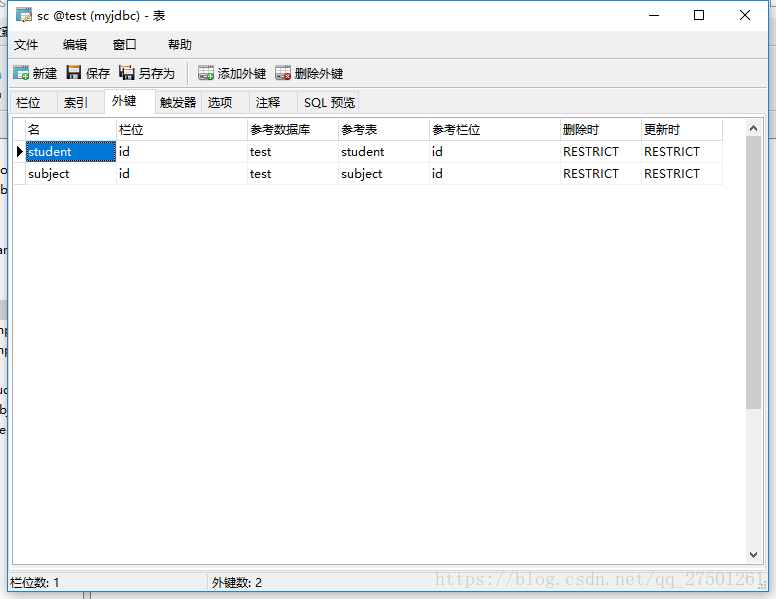Switch to the 触发器 tab
This screenshot has width=776, height=599.
click(178, 102)
